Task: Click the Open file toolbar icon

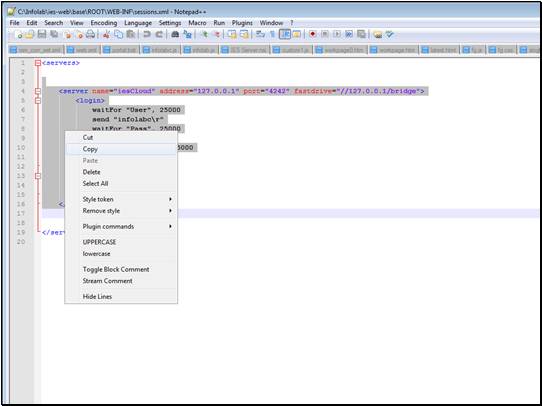Action: pos(30,35)
